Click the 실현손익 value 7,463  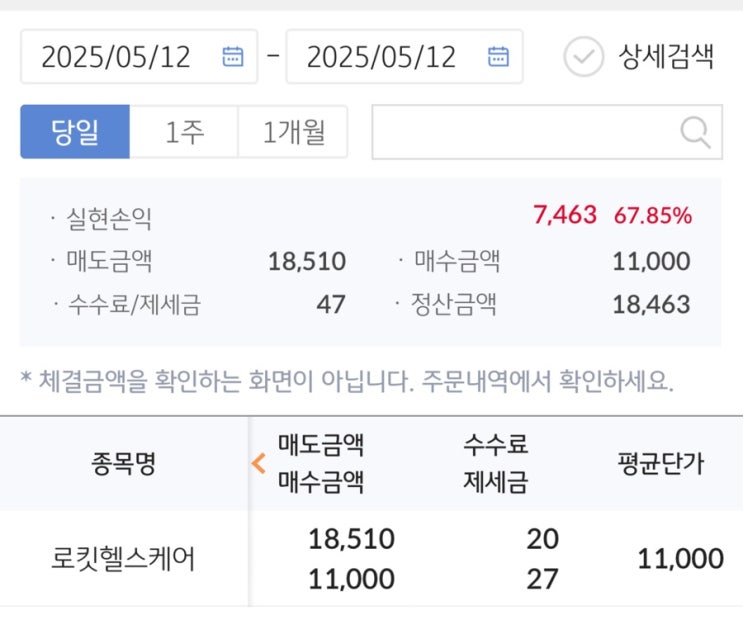point(564,215)
